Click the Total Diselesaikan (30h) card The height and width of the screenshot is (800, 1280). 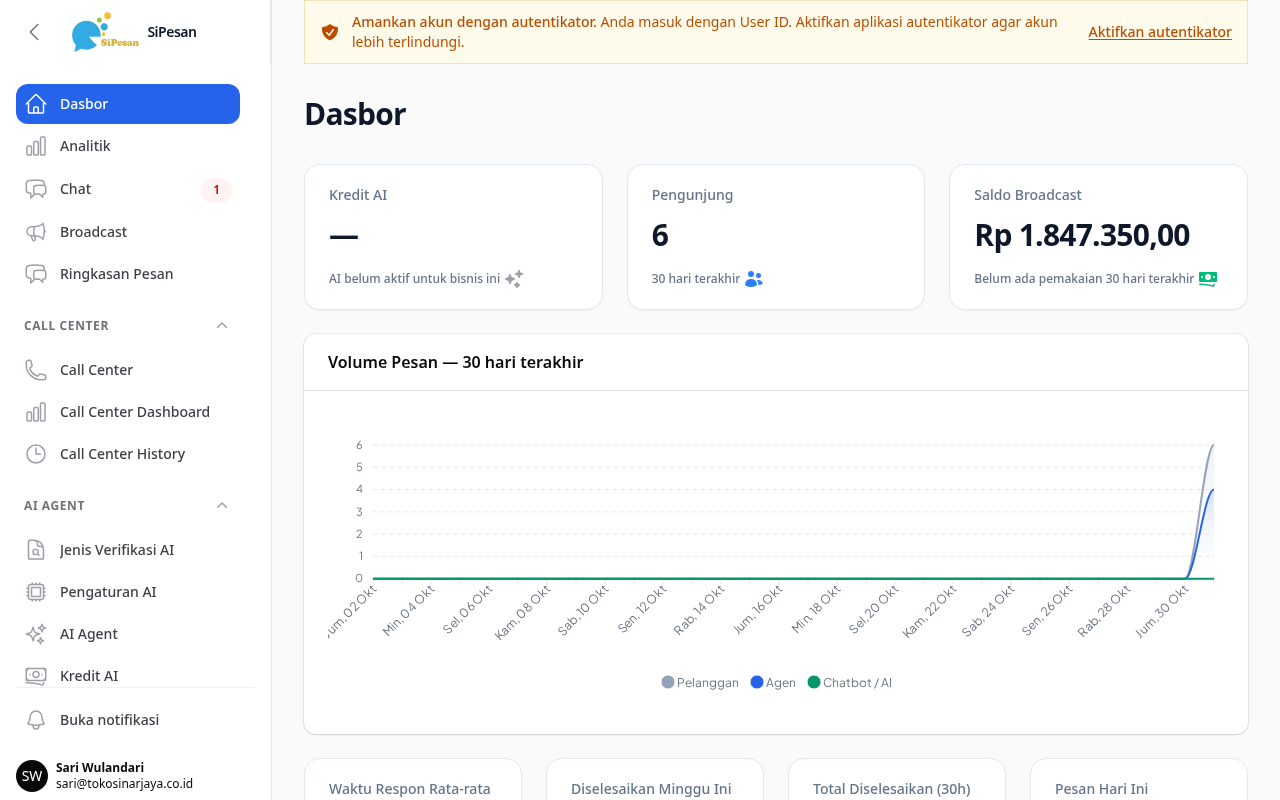[x=897, y=779]
